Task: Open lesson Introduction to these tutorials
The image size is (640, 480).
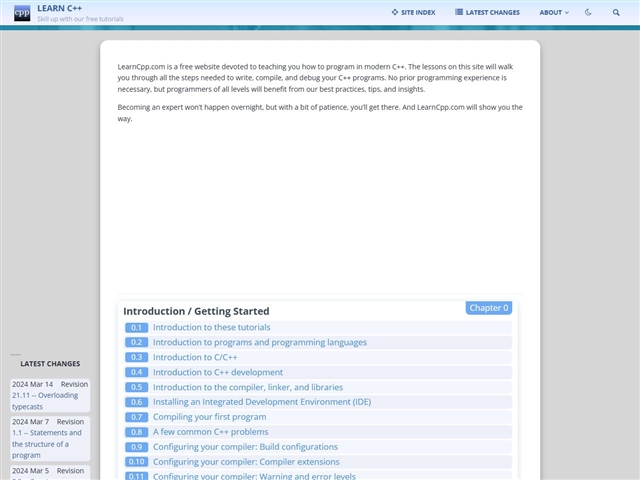Action: pos(211,327)
